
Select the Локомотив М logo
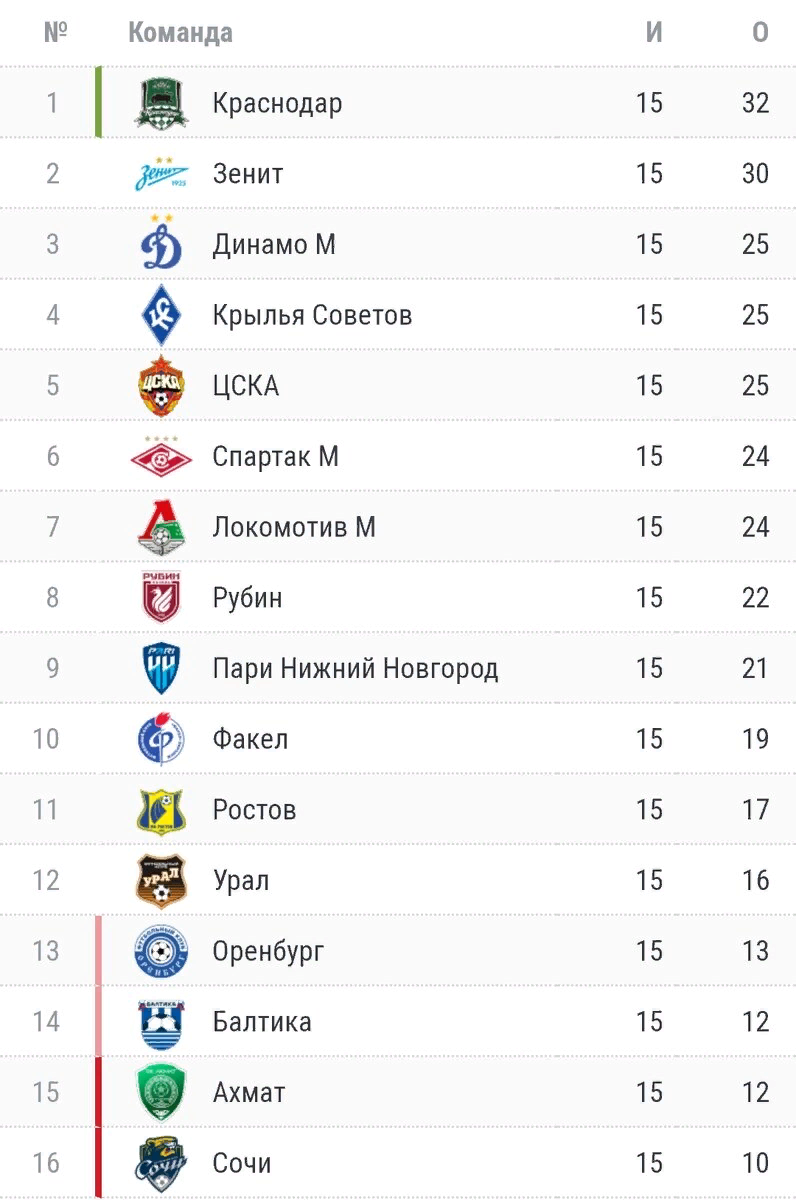pyautogui.click(x=161, y=527)
